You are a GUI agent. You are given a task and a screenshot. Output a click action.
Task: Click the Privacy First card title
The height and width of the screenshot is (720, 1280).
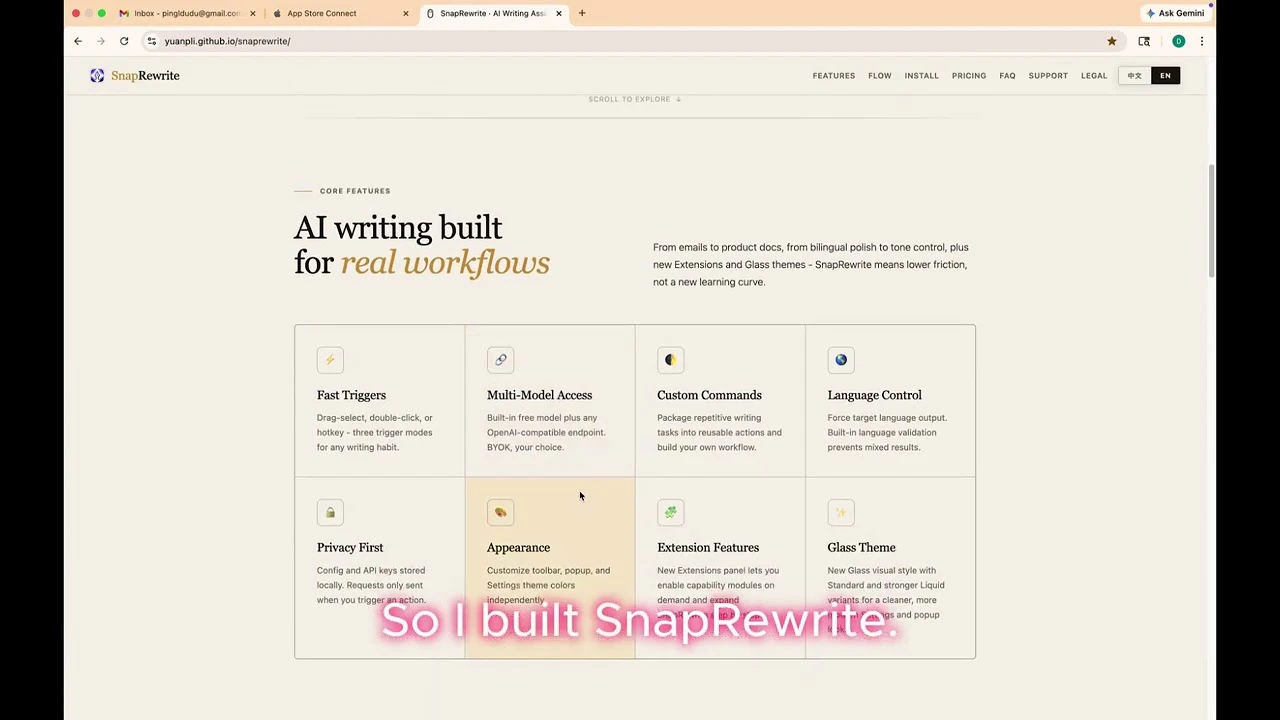point(350,548)
